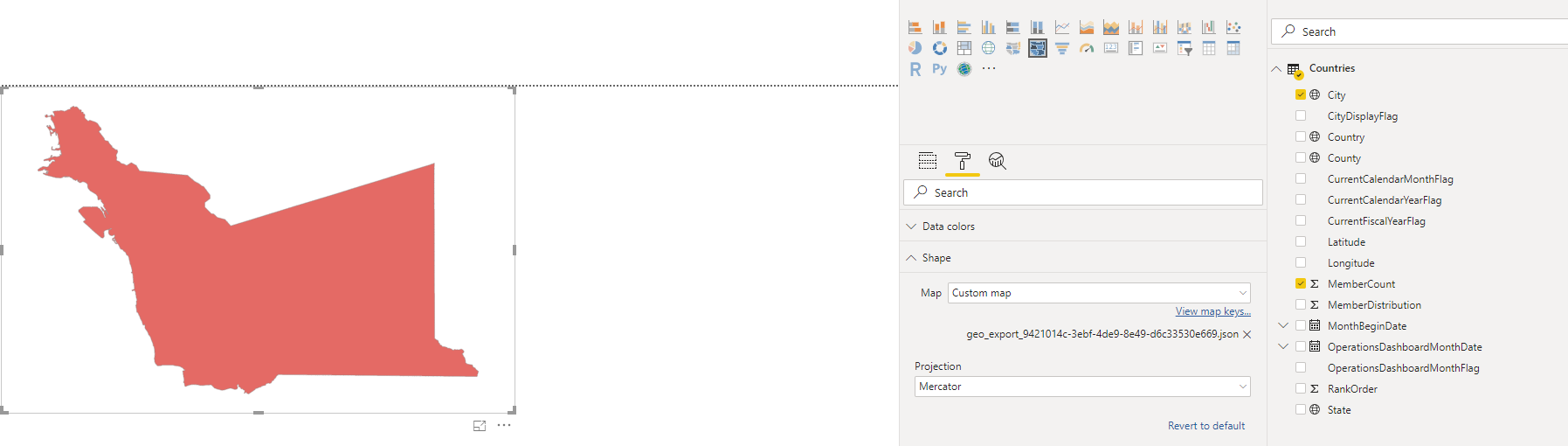Select the Python visual
The image size is (1568, 446).
coord(939,69)
